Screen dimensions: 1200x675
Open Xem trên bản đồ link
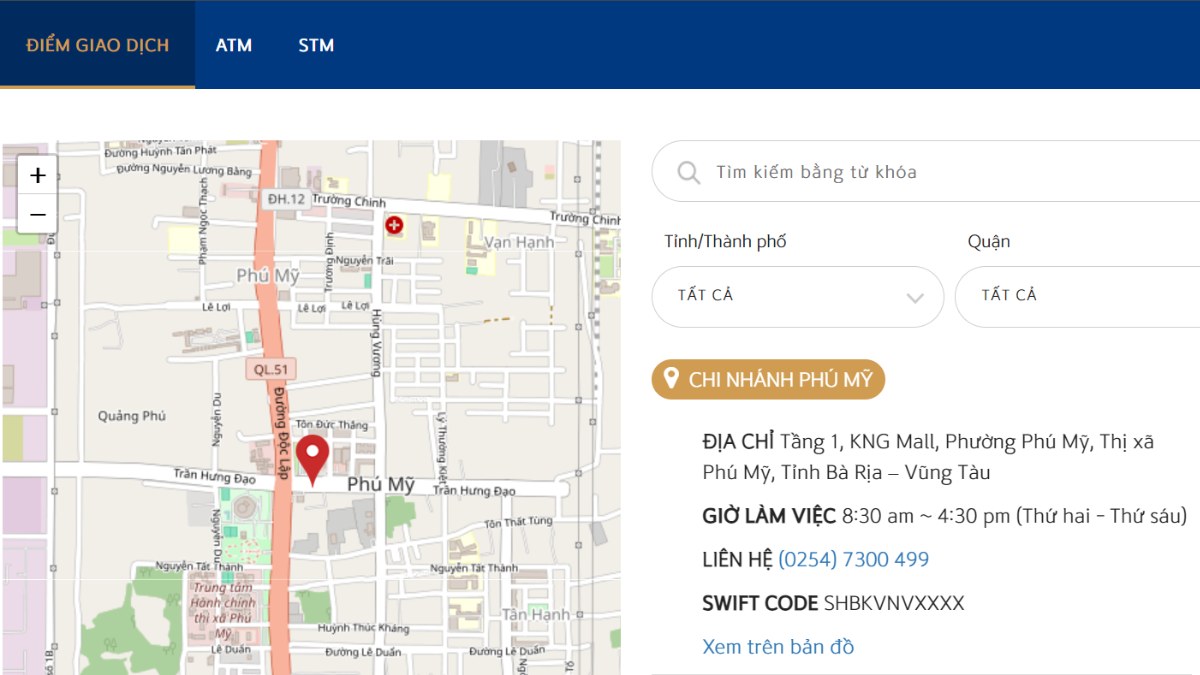778,647
